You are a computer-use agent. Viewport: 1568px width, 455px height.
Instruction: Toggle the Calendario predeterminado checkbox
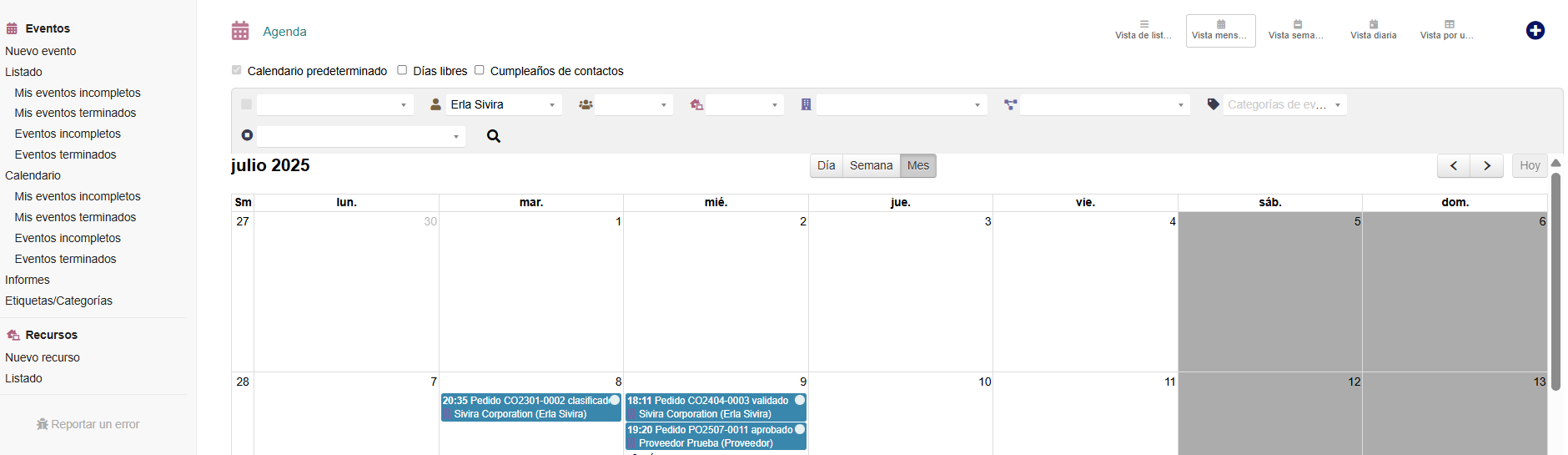tap(237, 70)
